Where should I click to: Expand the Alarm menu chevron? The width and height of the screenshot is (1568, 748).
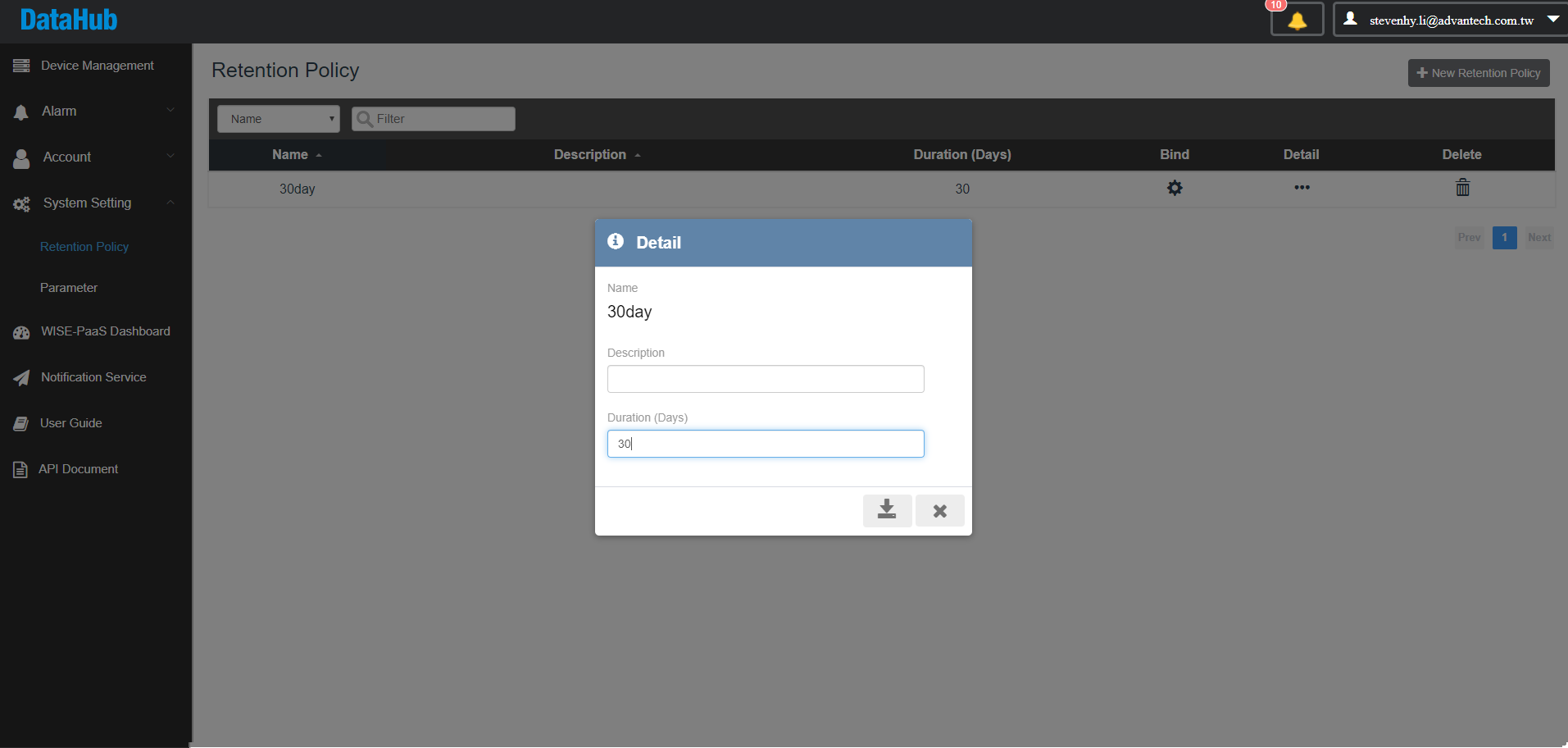(170, 110)
